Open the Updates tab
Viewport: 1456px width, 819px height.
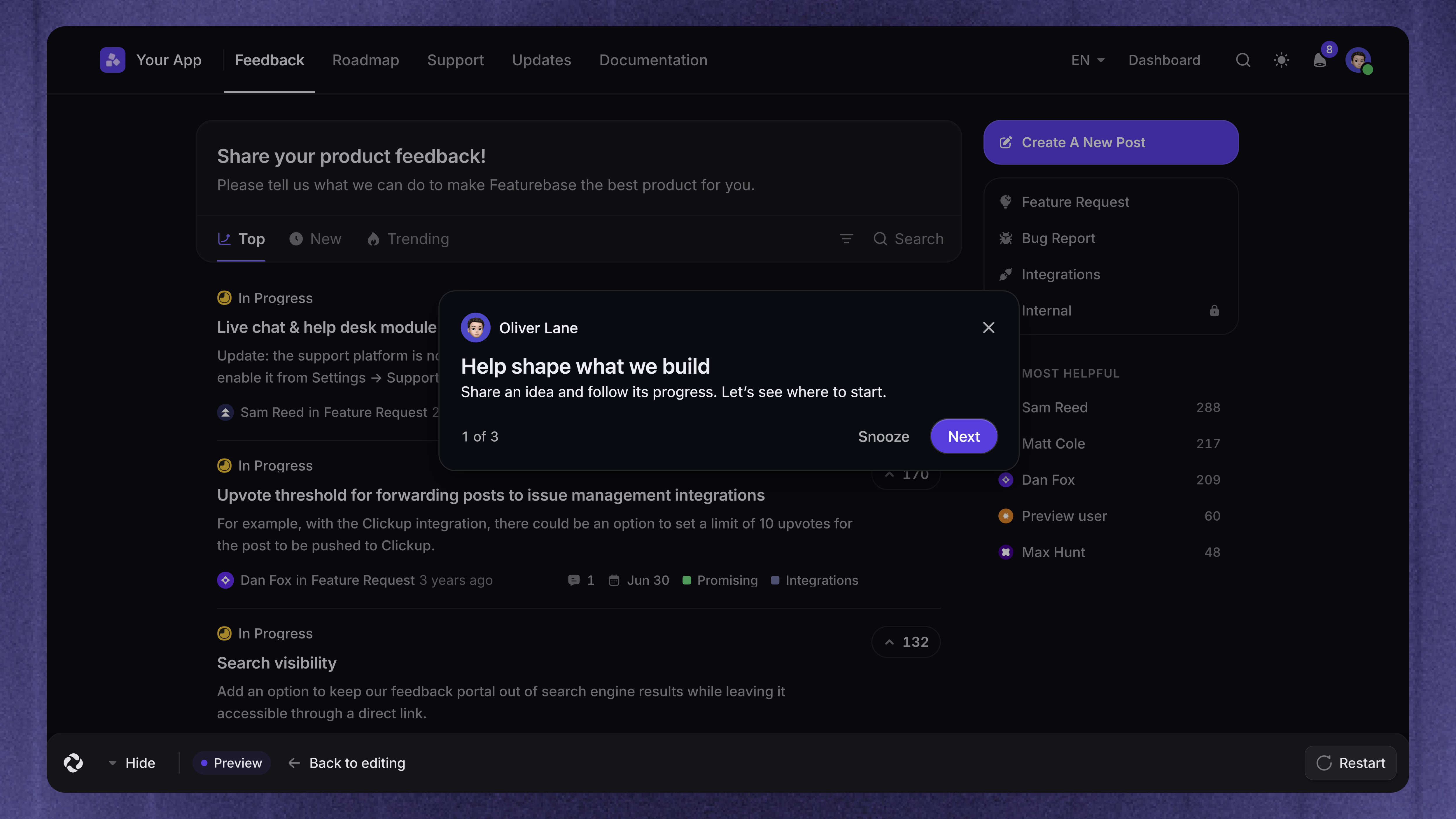coord(541,60)
